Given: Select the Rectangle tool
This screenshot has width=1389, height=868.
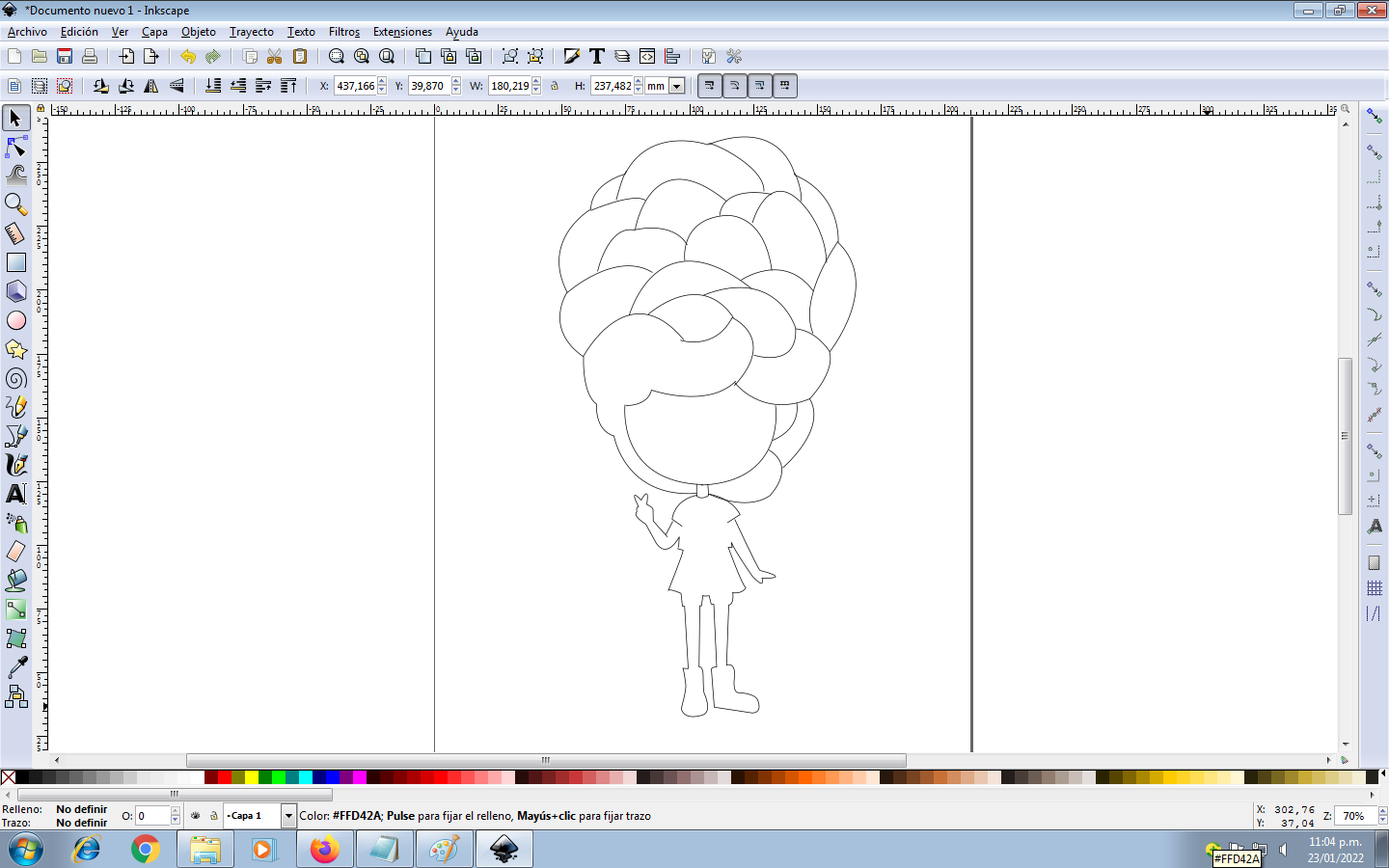Looking at the screenshot, I should point(15,262).
